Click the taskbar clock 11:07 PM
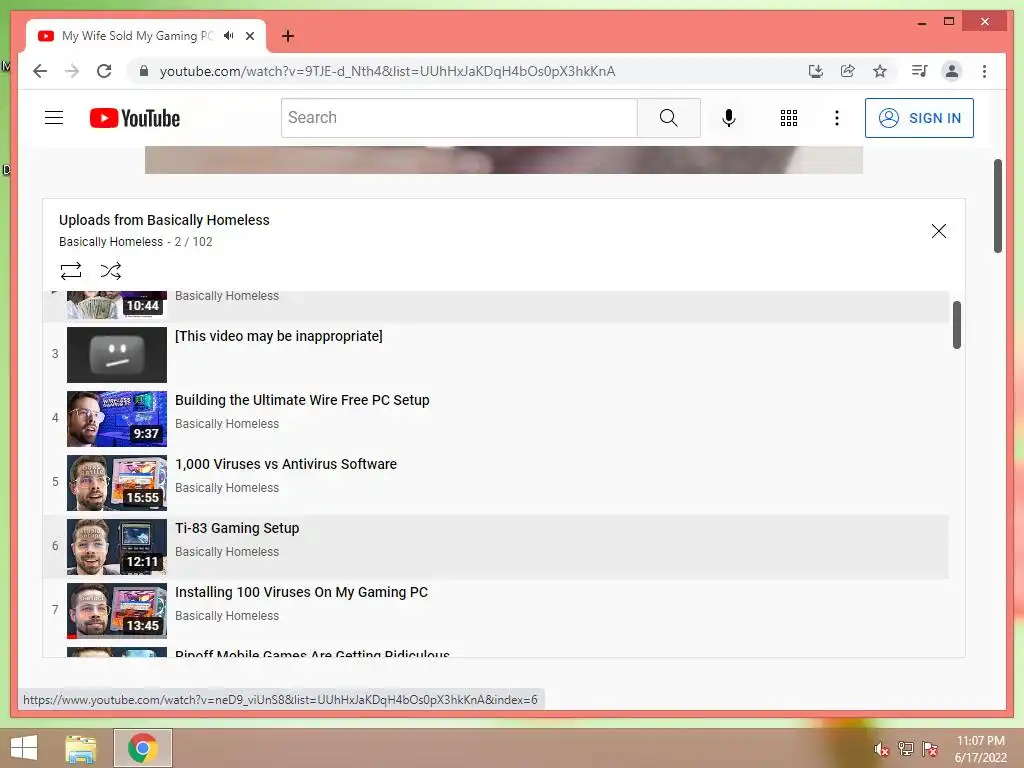Screen dimensions: 1024x768 click(x=981, y=741)
